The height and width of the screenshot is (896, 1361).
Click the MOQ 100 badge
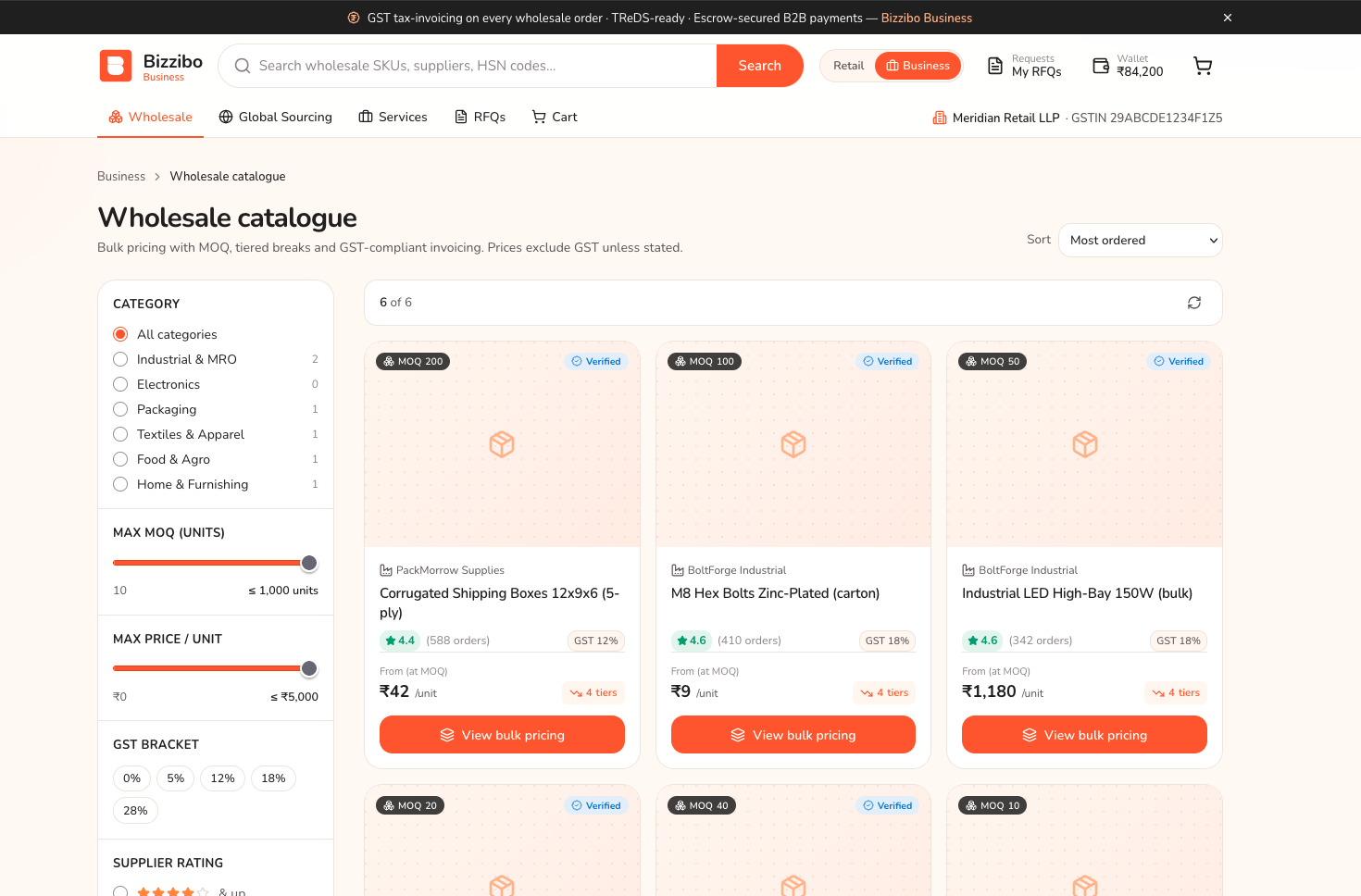tap(705, 361)
